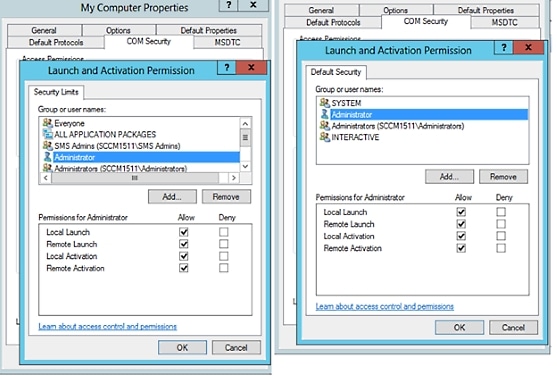
Task: Open MSDTC tab in right properties window
Action: (504, 22)
